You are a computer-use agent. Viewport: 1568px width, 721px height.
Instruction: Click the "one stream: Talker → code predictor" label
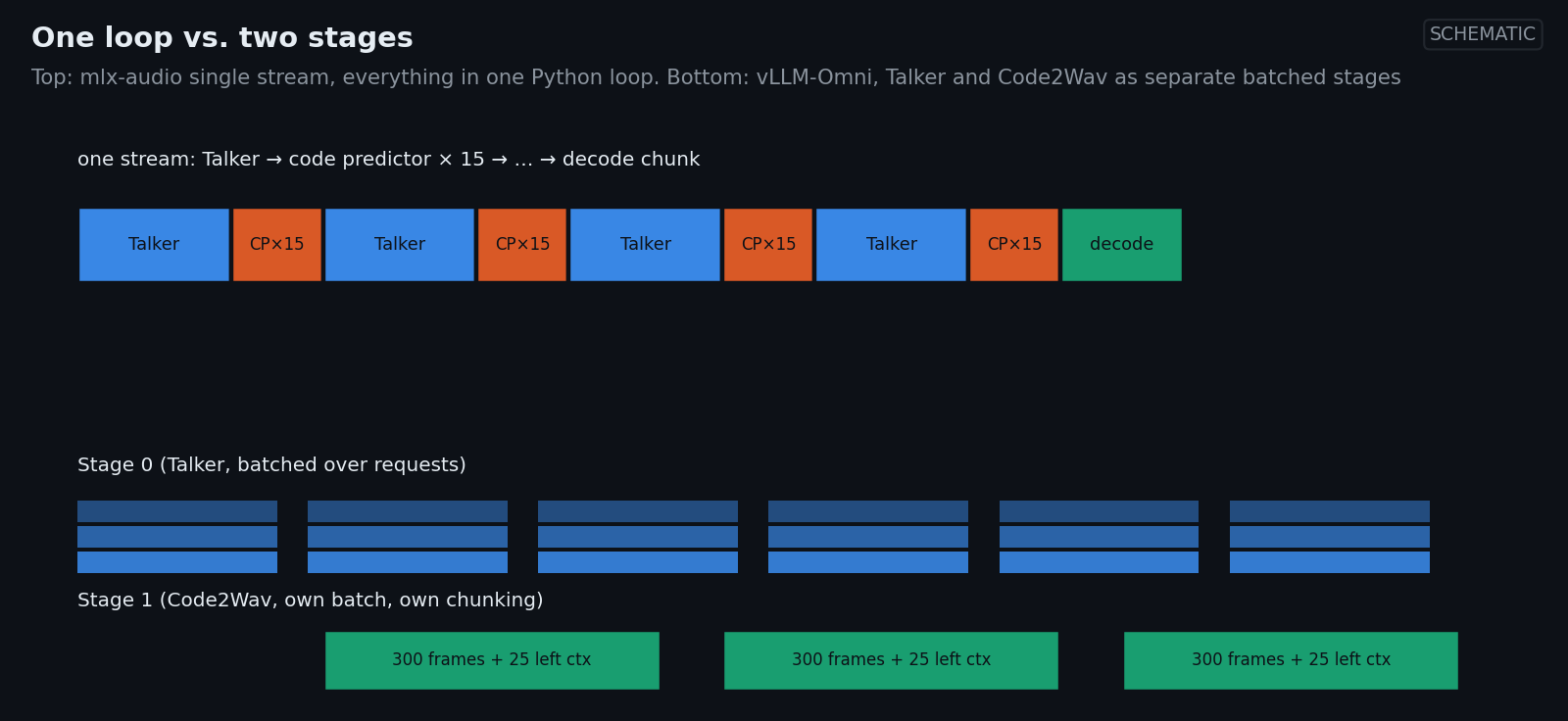pos(389,160)
